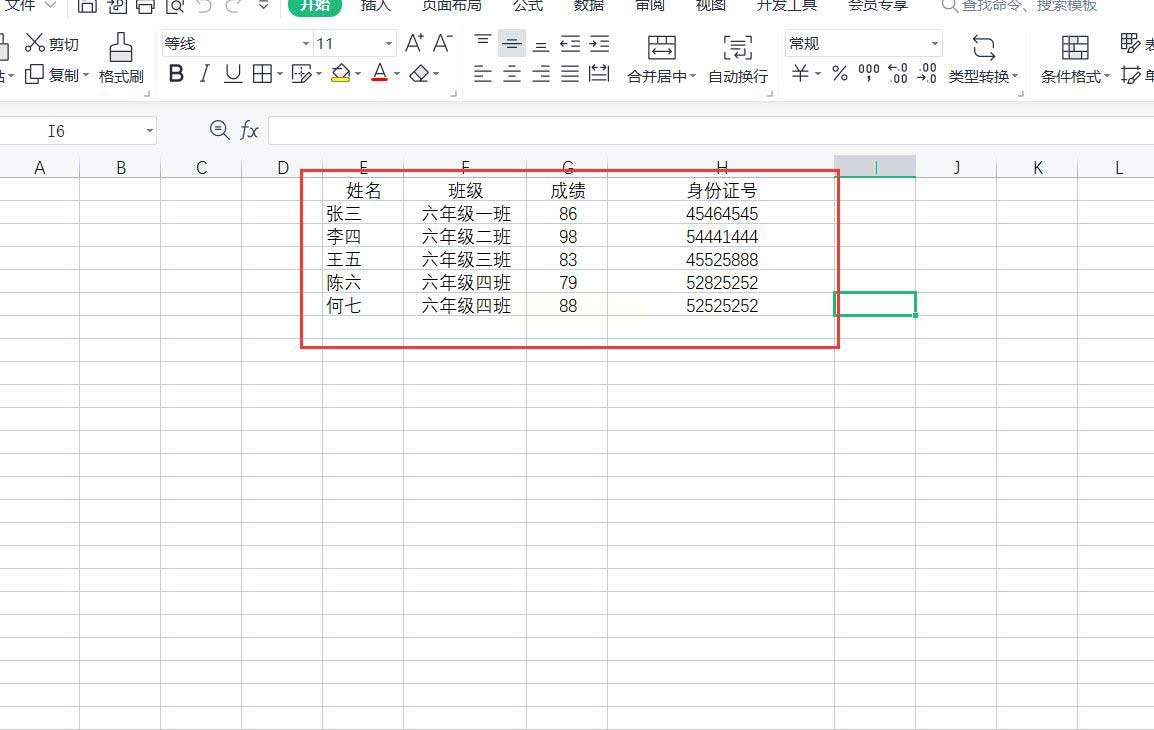
Task: Expand quick access toolbar customize arrow
Action: [x=263, y=6]
